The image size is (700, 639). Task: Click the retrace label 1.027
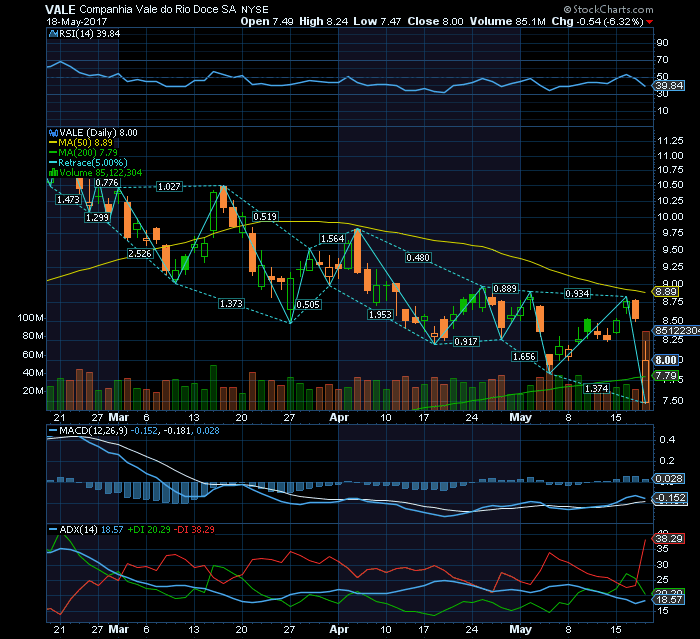pyautogui.click(x=169, y=187)
